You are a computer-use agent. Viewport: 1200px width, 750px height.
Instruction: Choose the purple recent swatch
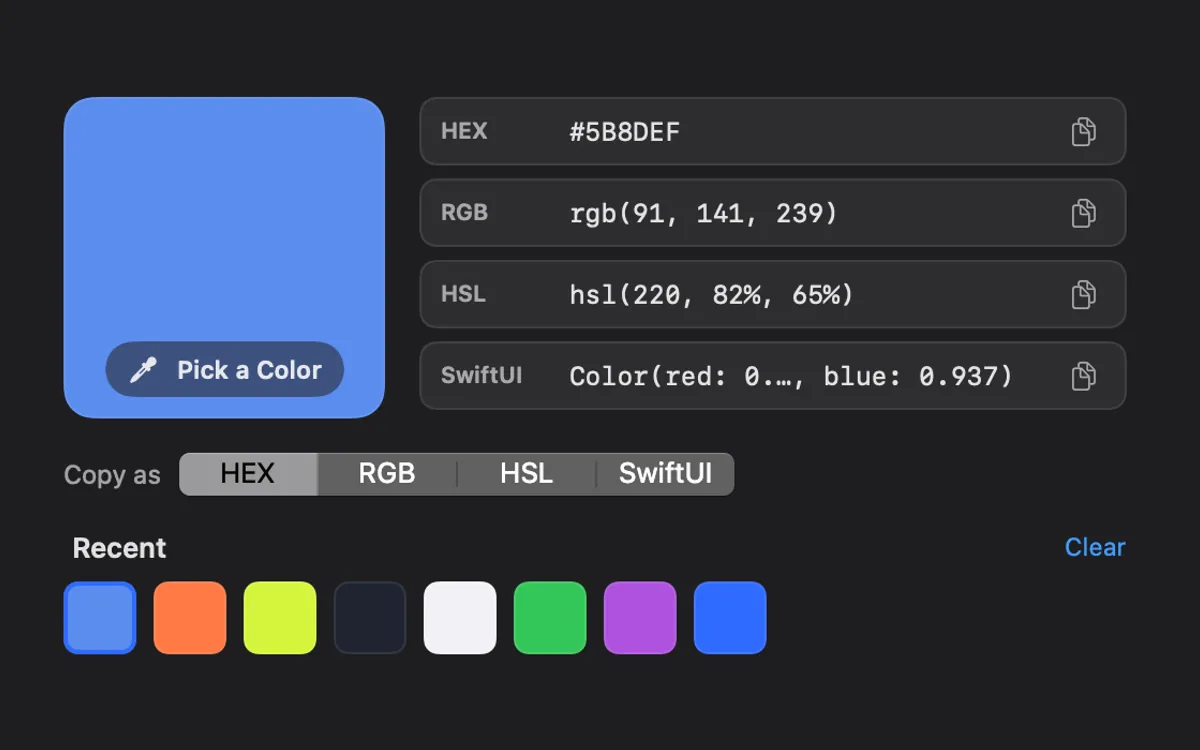640,618
